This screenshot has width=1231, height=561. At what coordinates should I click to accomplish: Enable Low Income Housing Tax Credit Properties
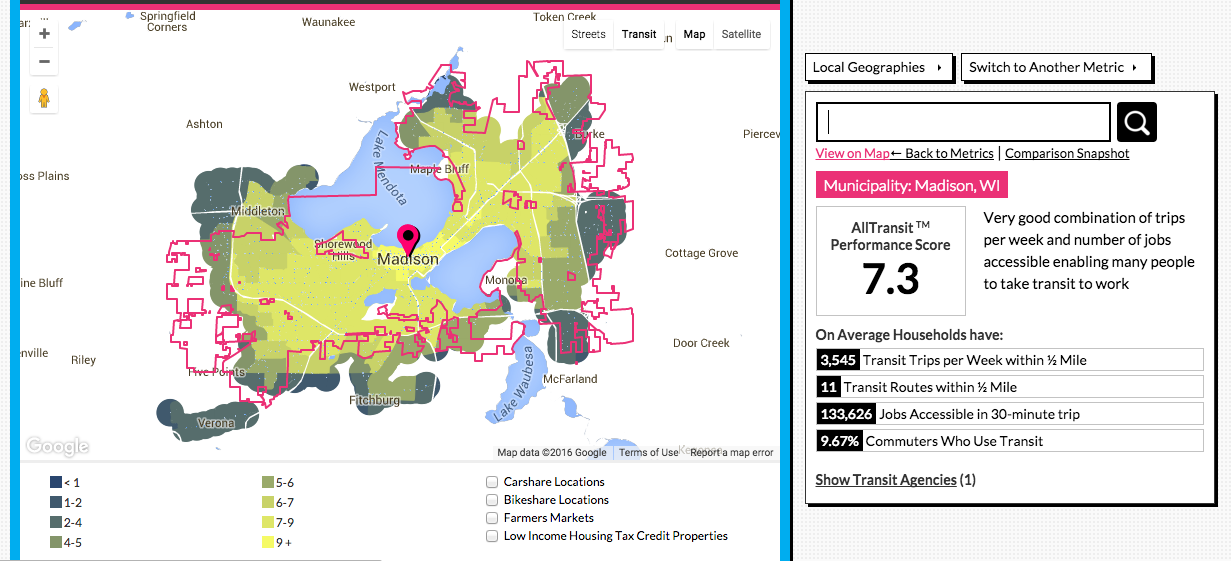(492, 536)
